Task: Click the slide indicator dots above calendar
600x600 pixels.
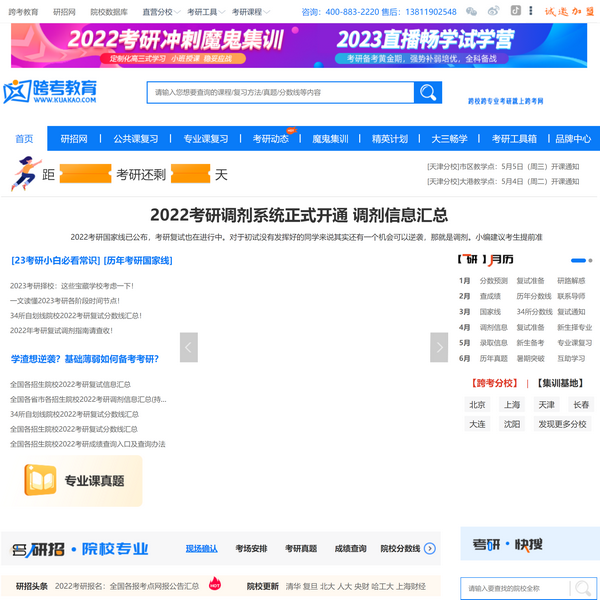Action: point(578,260)
